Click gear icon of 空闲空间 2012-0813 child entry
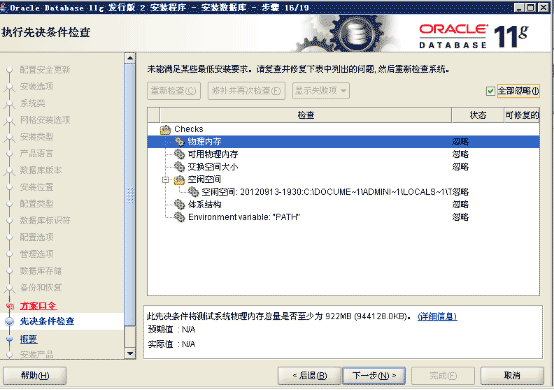 pos(193,192)
